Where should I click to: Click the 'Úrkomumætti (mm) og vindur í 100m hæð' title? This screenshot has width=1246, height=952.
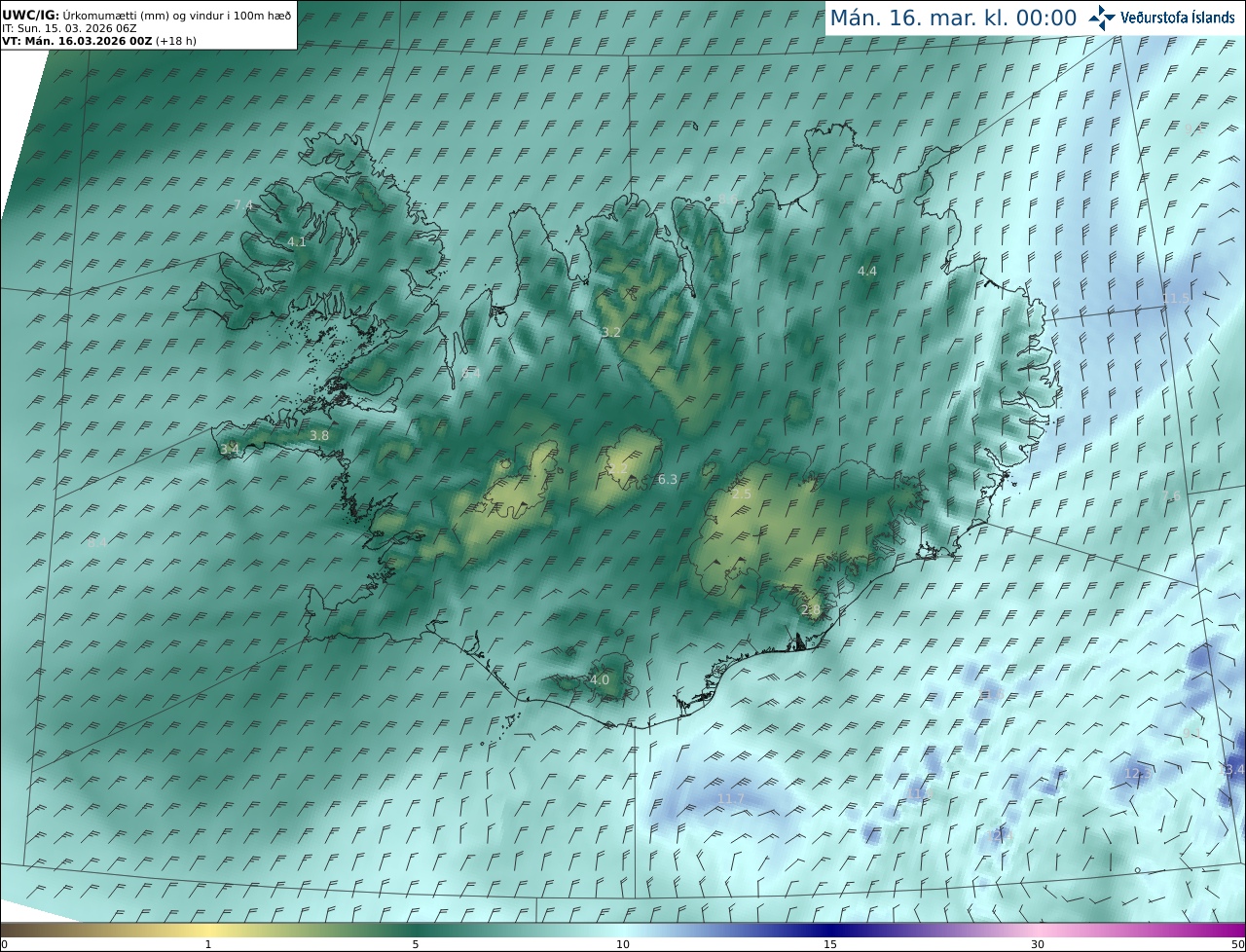click(177, 16)
